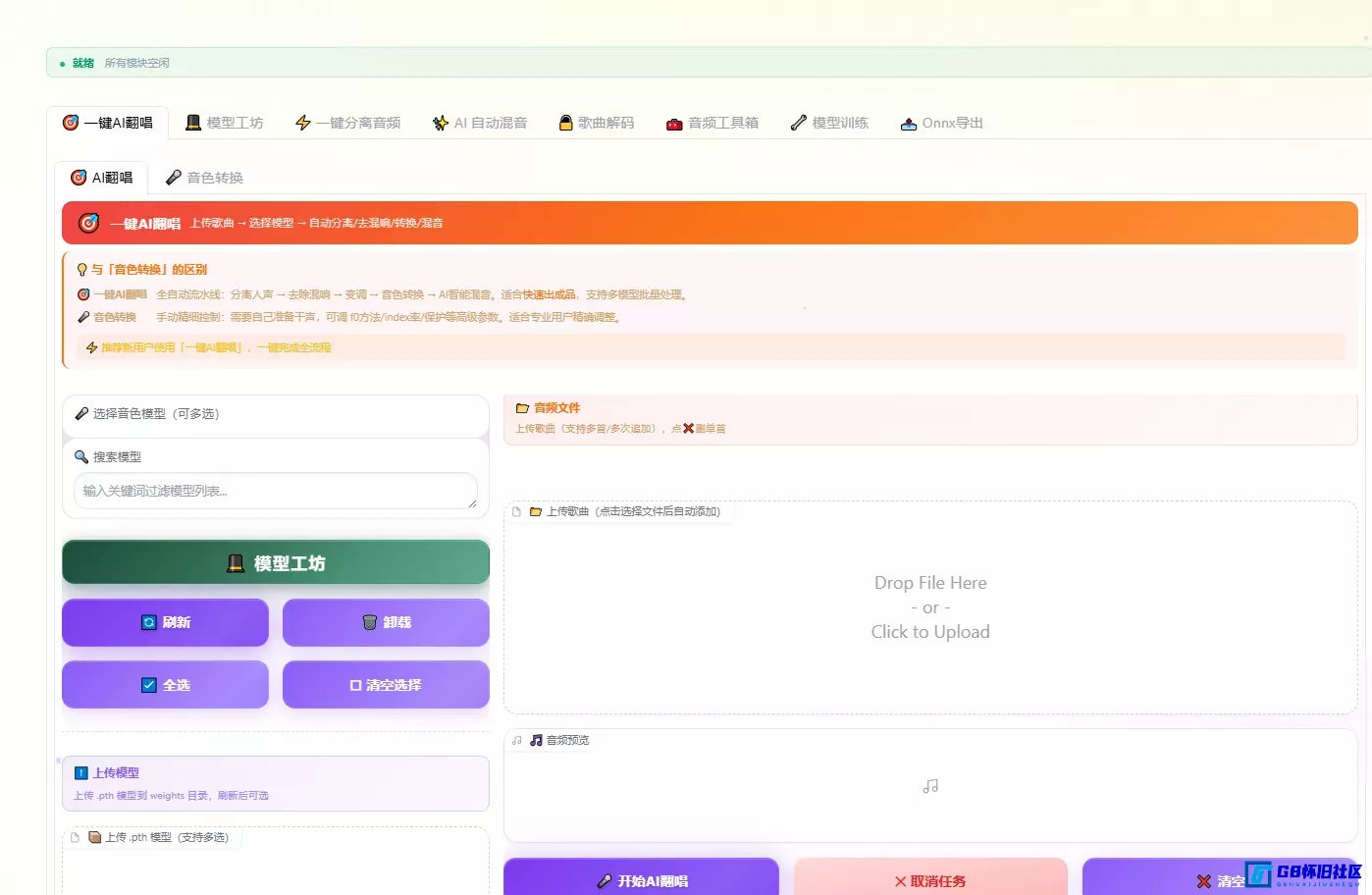The height and width of the screenshot is (895, 1372).
Task: Click the microphone icon on 模型训练 tab
Action: point(799,123)
